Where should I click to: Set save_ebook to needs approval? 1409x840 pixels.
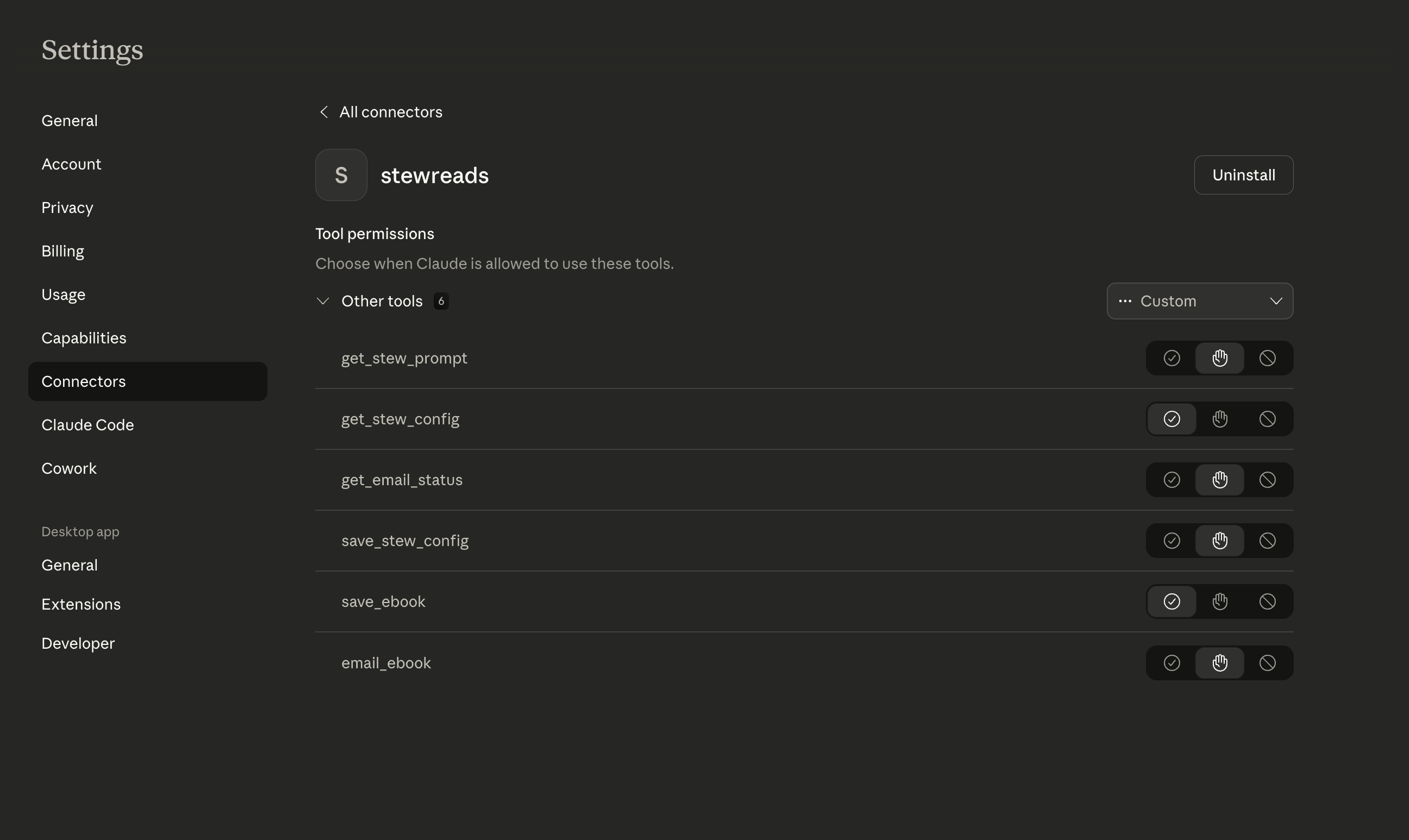pos(1219,601)
